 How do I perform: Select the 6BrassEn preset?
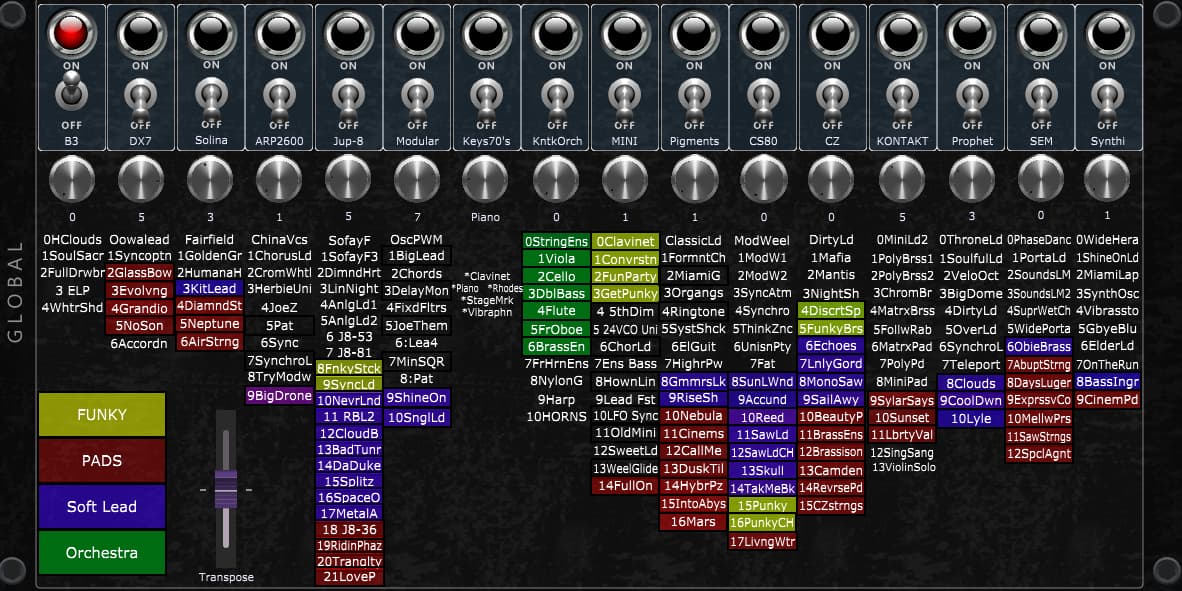click(x=556, y=347)
